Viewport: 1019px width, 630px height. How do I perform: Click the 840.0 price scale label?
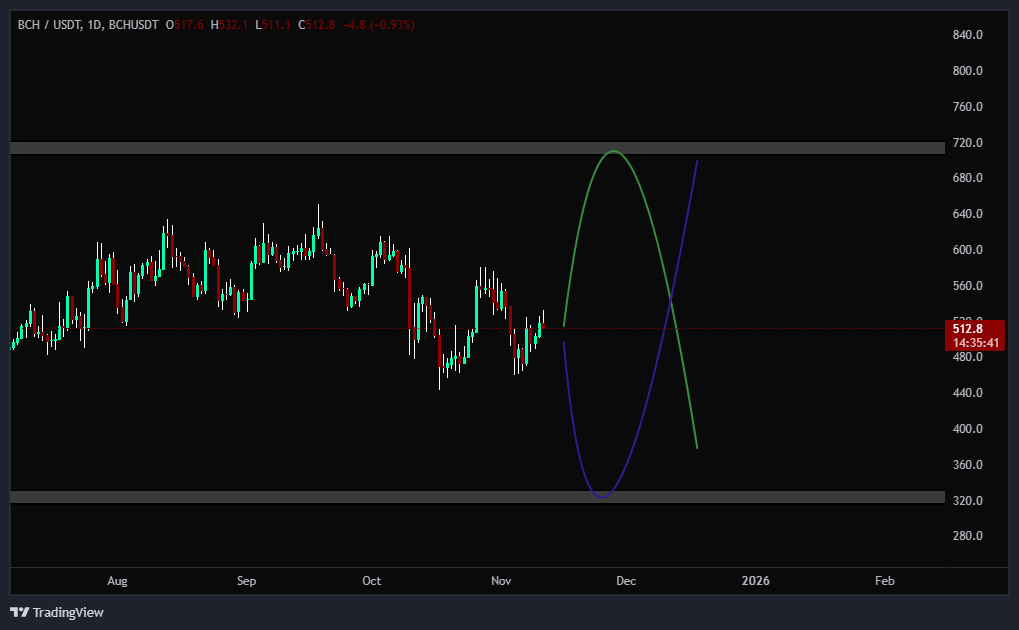[x=968, y=35]
